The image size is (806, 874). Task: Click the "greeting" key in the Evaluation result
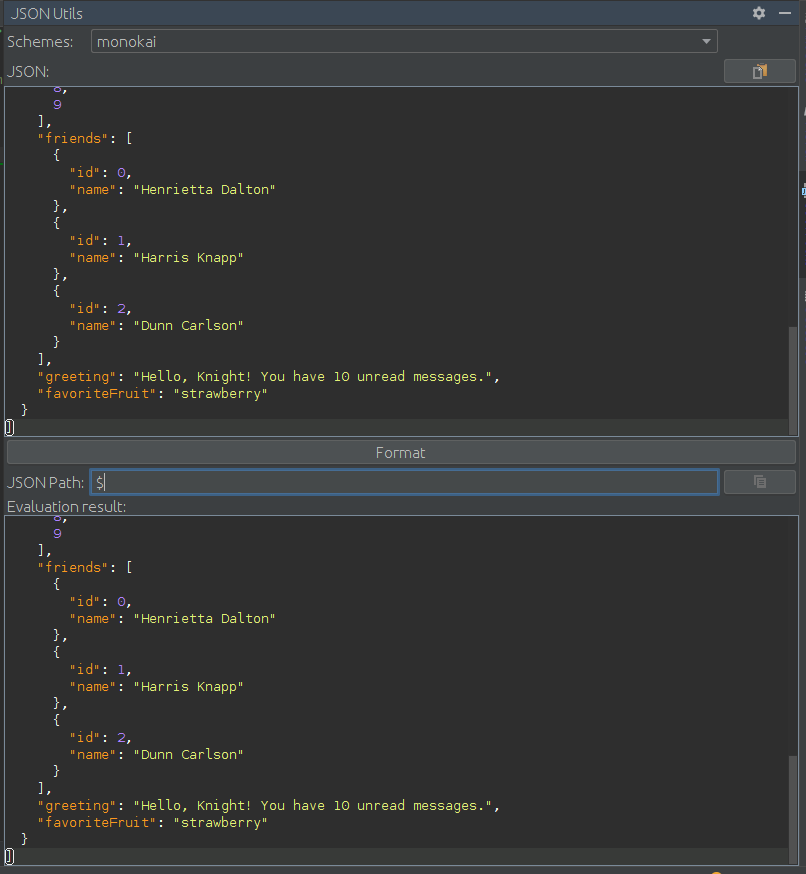(77, 806)
